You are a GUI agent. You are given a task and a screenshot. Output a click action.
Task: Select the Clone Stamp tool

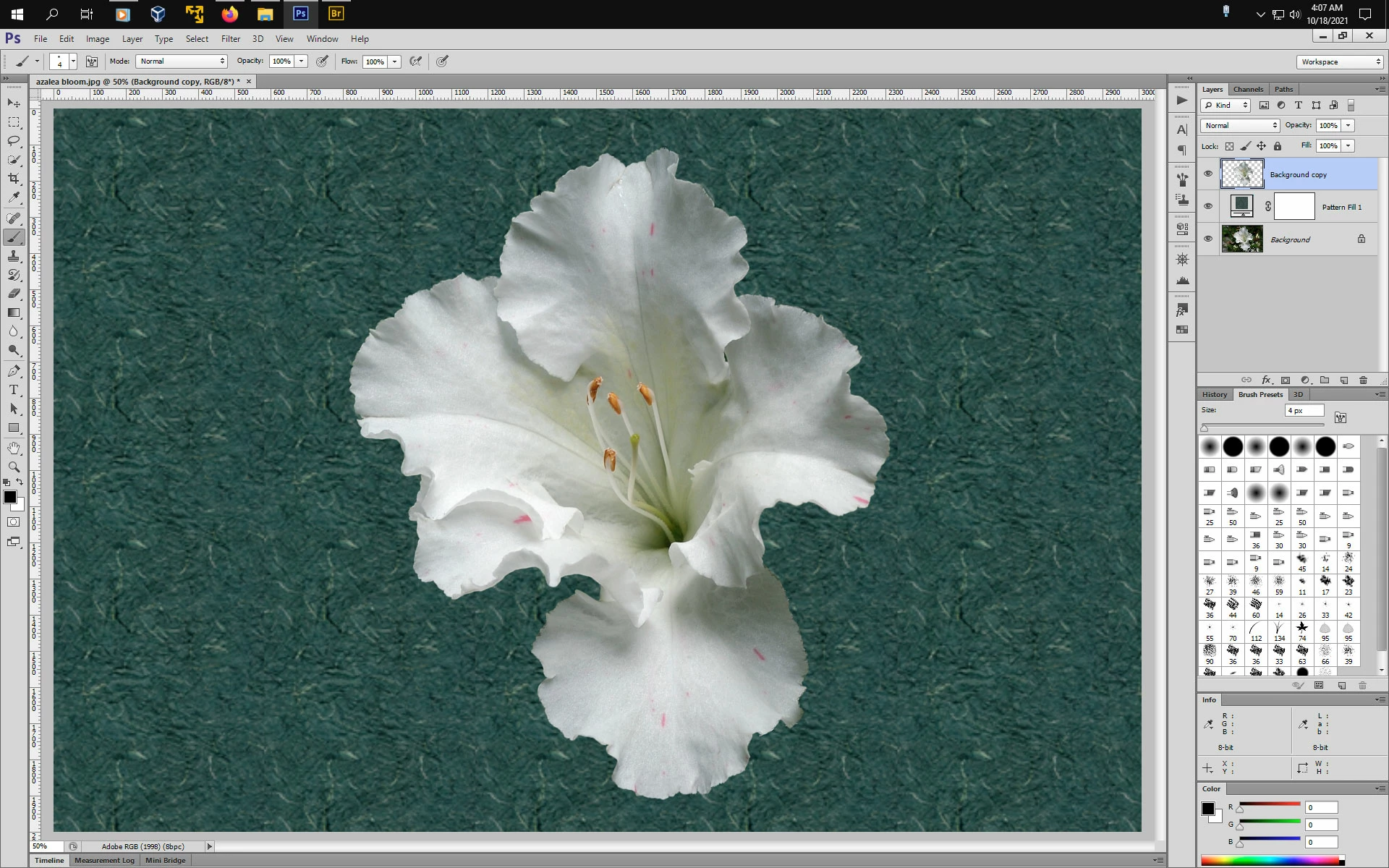click(14, 256)
